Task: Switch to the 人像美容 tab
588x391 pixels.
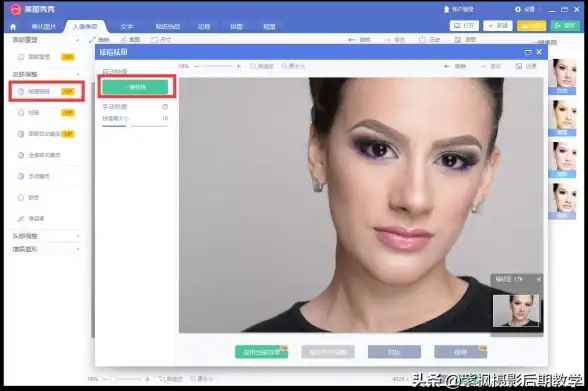Action: 85,27
